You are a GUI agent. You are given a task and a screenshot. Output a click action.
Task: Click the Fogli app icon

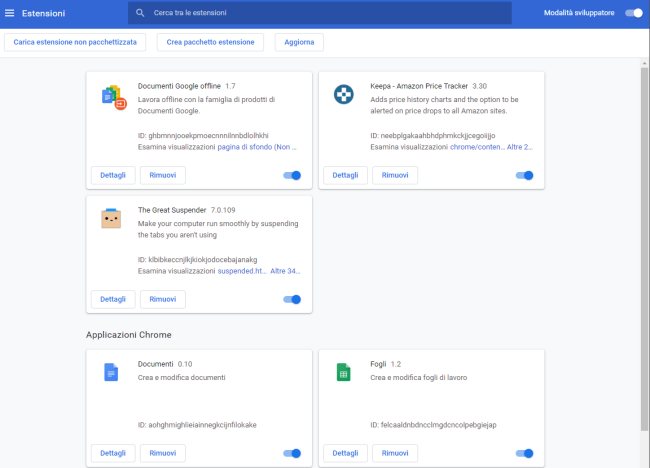coord(344,372)
